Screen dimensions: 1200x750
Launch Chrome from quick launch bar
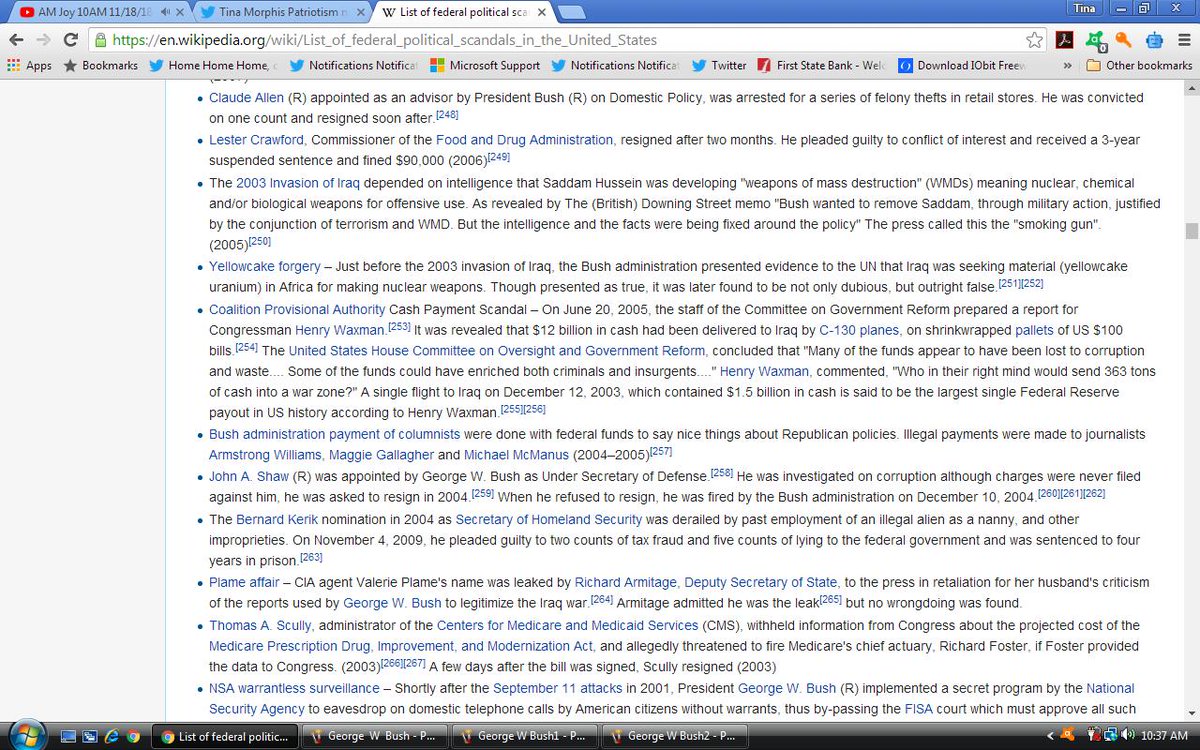point(132,737)
